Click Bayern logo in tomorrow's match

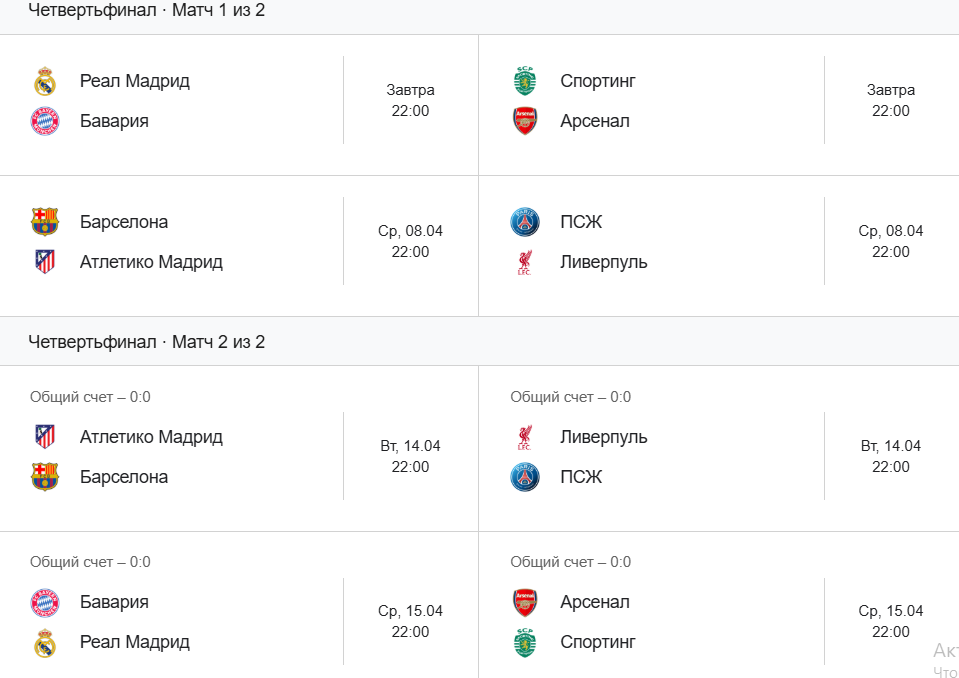(x=45, y=121)
